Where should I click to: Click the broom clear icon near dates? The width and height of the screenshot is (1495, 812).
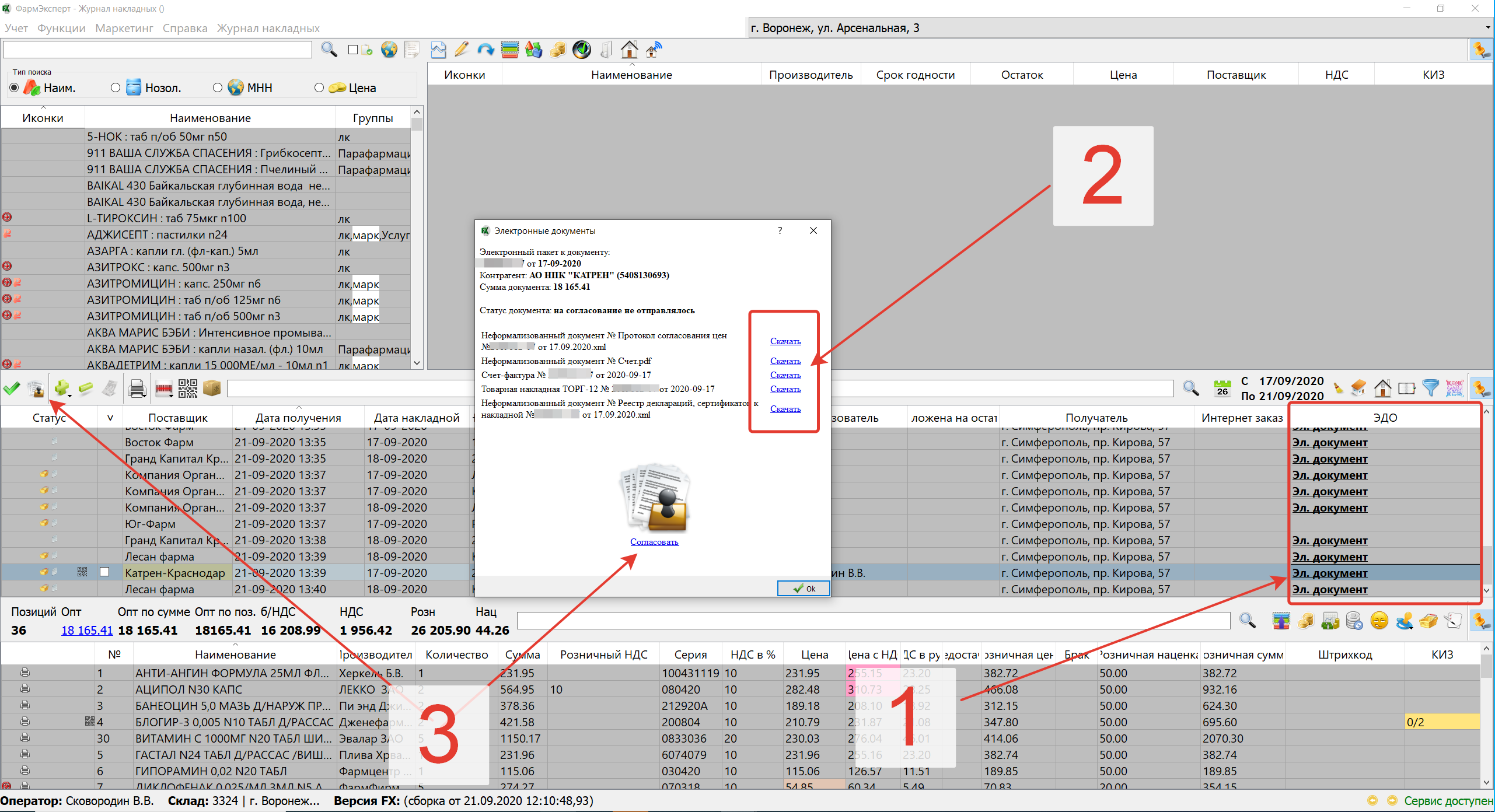pos(1338,388)
